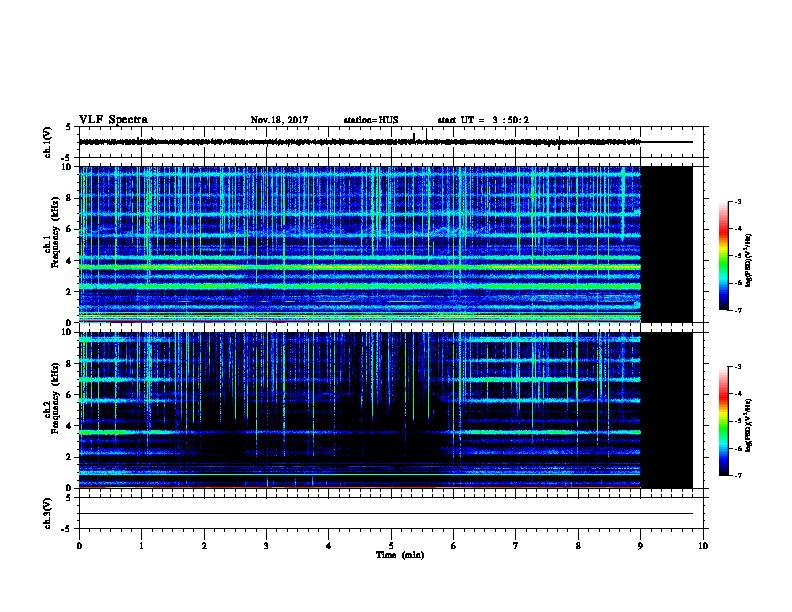Pick time axis tick label 4

coord(329,546)
